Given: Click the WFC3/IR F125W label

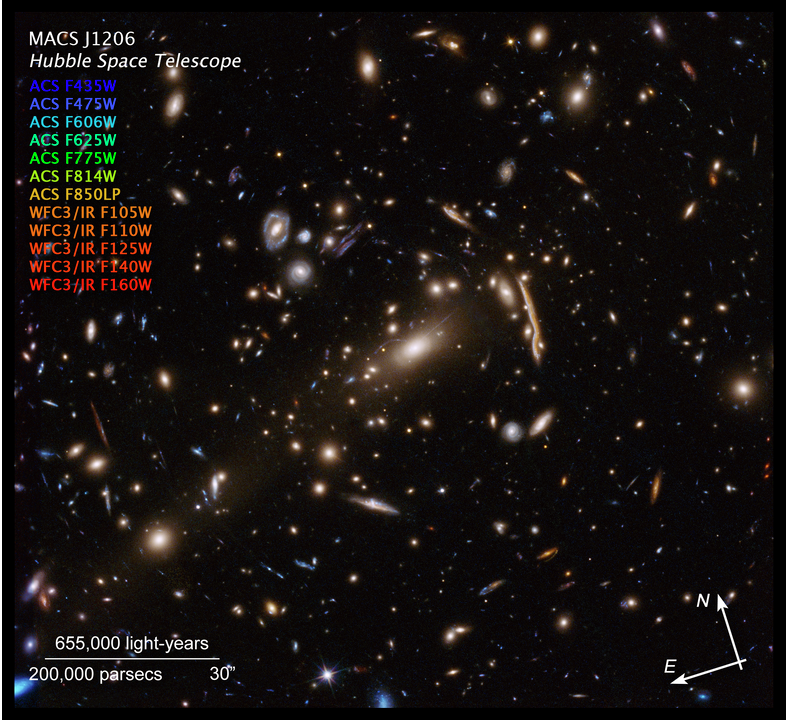Looking at the screenshot, I should point(91,248).
